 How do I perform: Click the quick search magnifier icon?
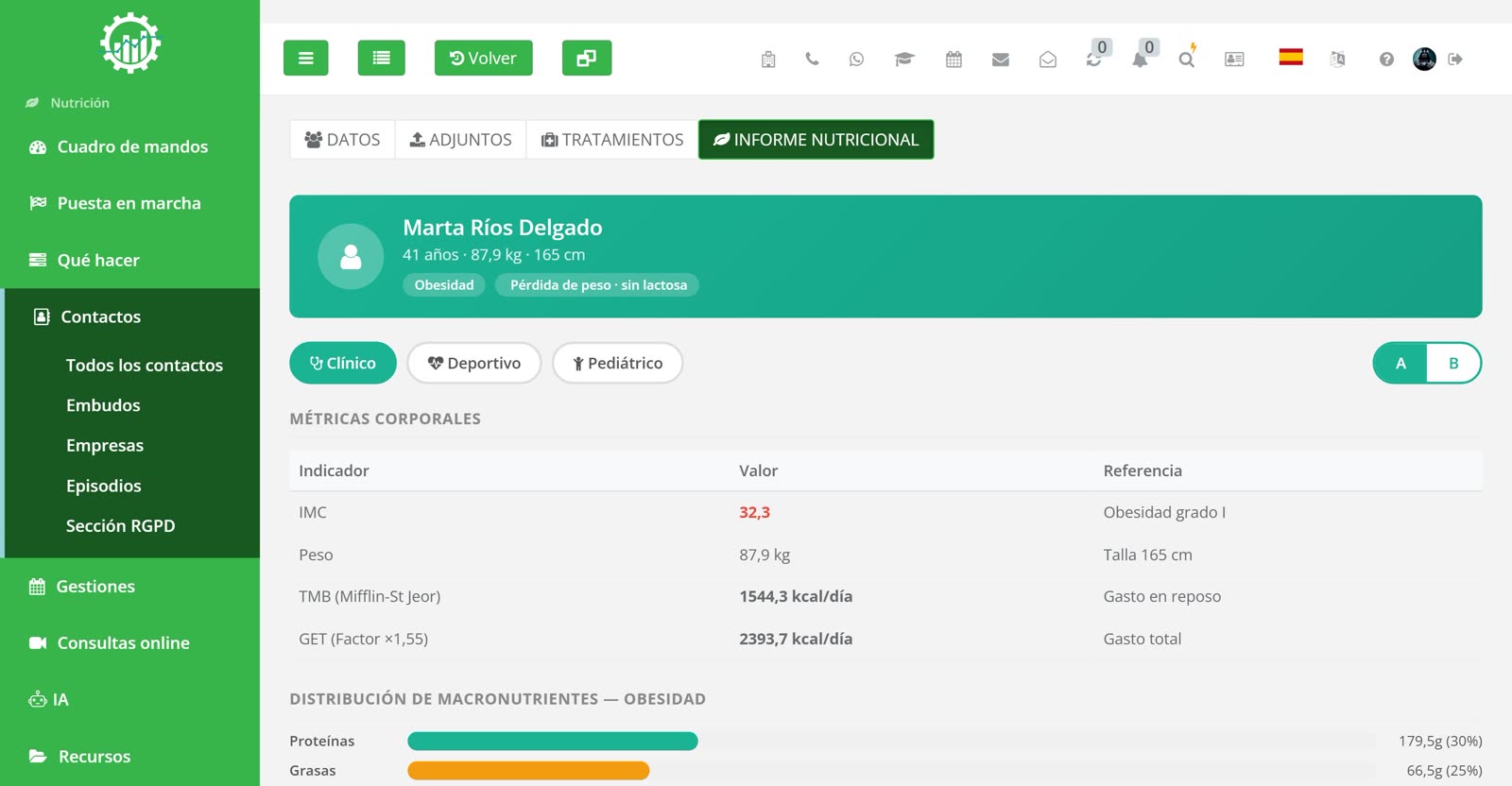1187,59
